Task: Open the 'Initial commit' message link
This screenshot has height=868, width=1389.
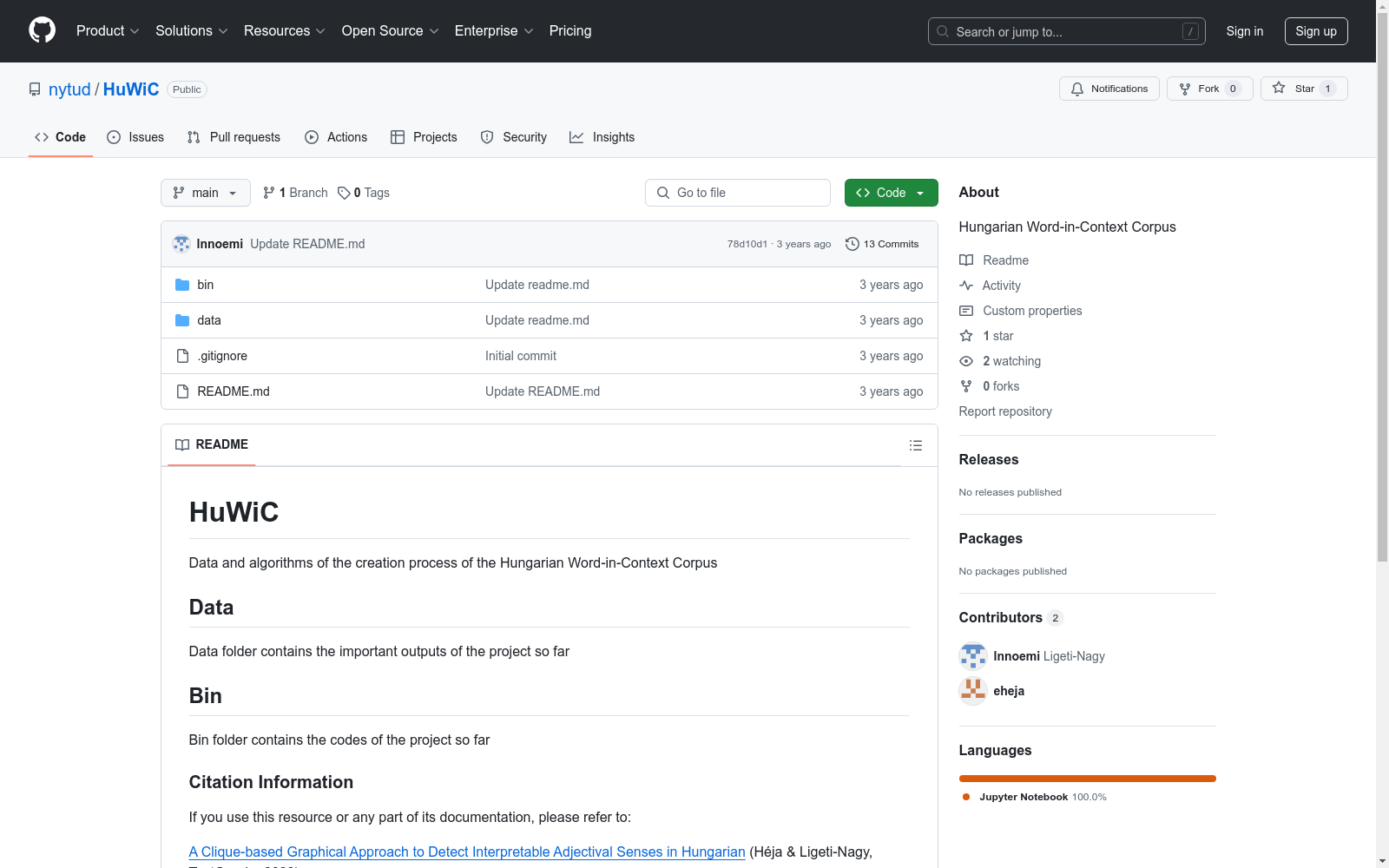Action: pos(521,356)
